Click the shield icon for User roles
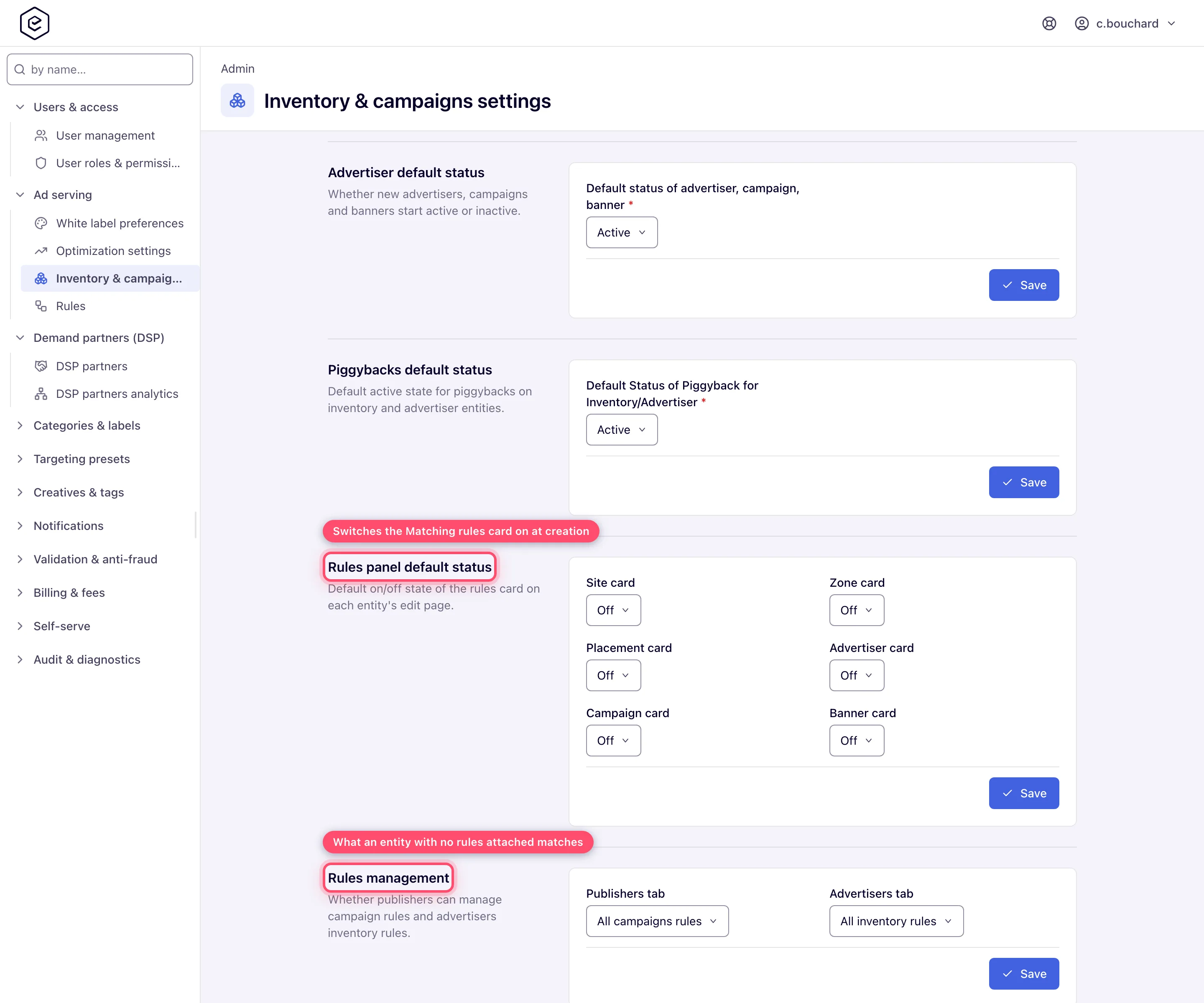This screenshot has height=1003, width=1204. coord(41,163)
